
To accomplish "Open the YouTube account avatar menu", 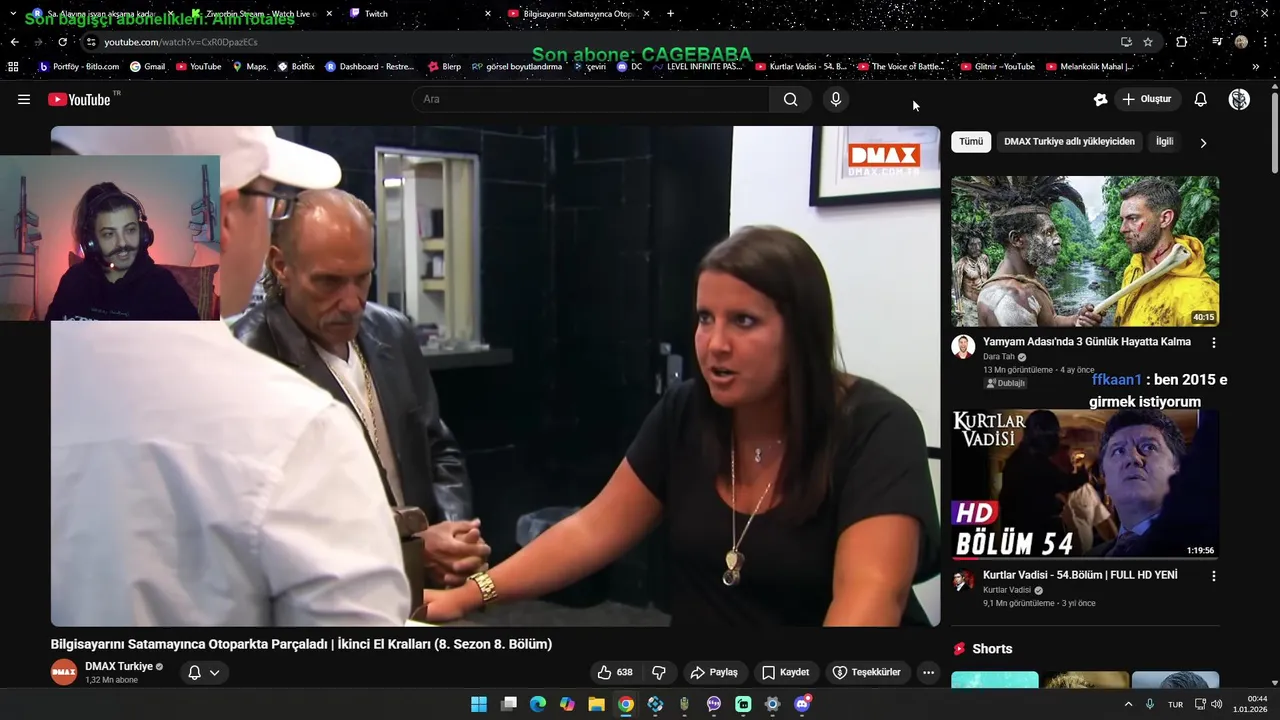I will [1239, 99].
